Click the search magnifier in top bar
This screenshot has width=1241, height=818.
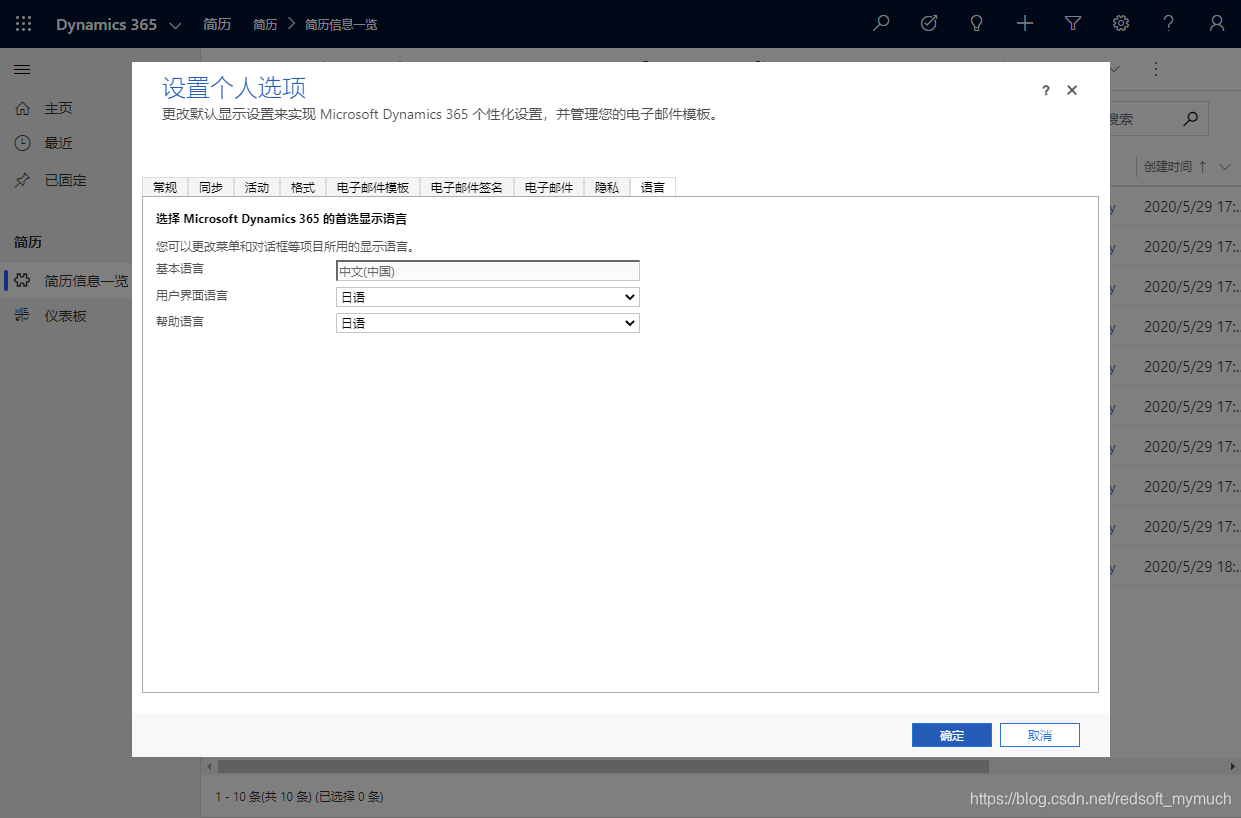[881, 24]
